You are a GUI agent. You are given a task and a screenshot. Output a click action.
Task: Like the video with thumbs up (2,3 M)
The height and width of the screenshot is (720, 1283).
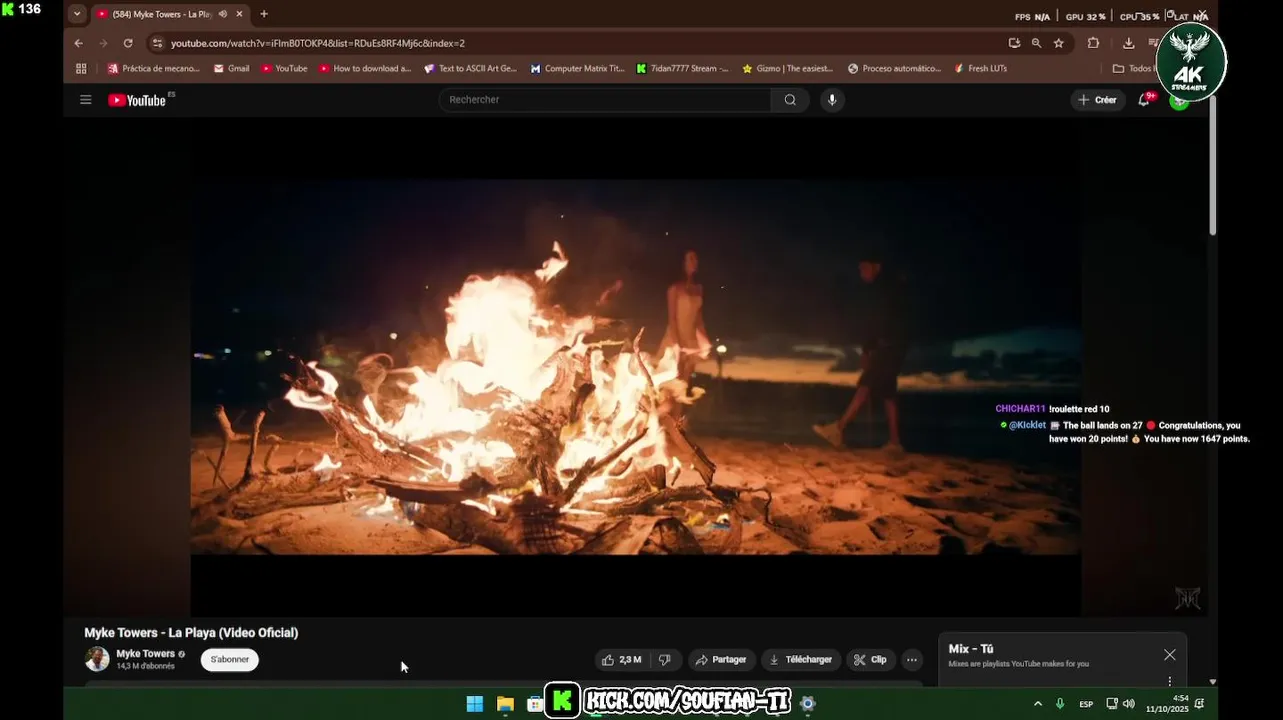(x=620, y=660)
